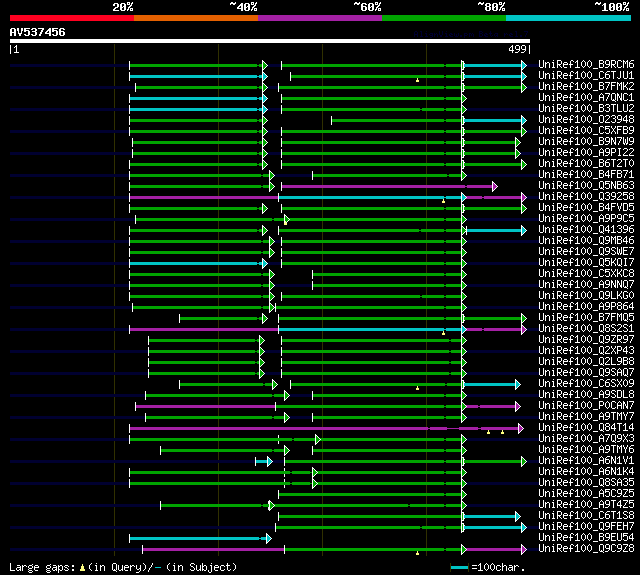Select the UniRef100_B4FB71 hit
The image size is (640, 575).
(586, 175)
